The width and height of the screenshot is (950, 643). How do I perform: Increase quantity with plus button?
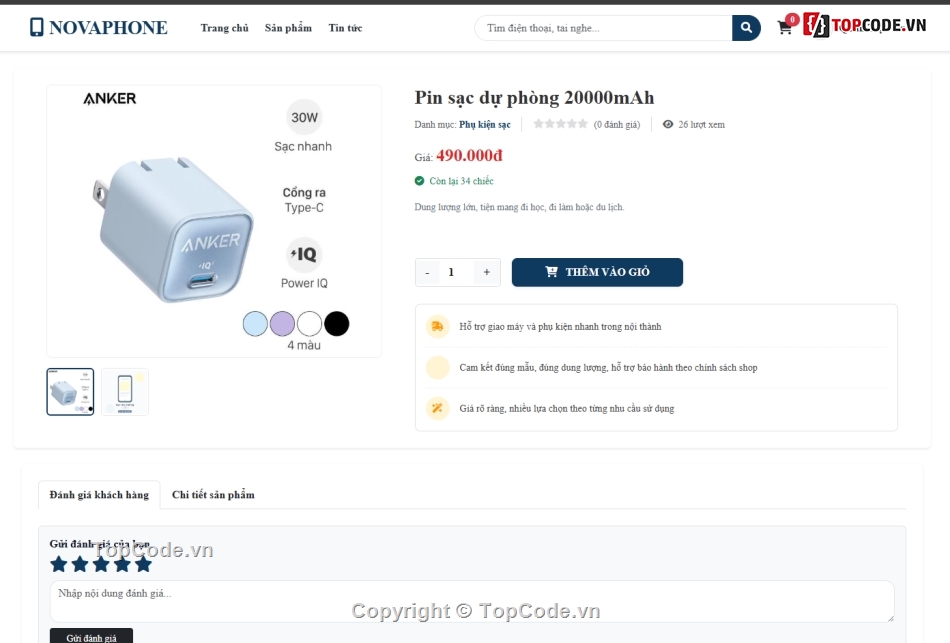487,272
